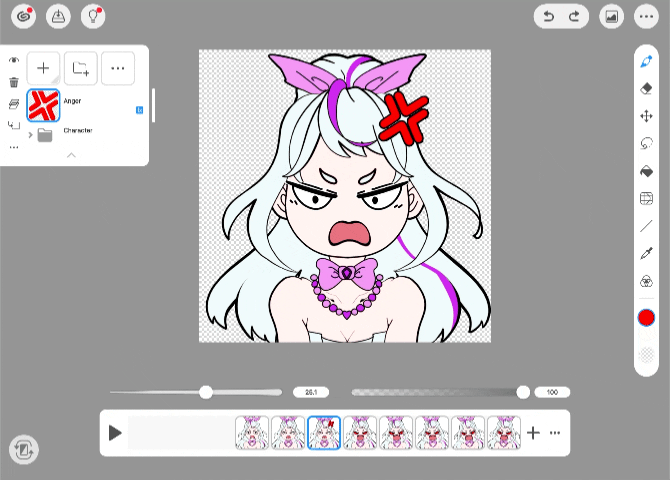The image size is (670, 480).
Task: Open the layer sidebar three-dots menu
Action: 14,147
